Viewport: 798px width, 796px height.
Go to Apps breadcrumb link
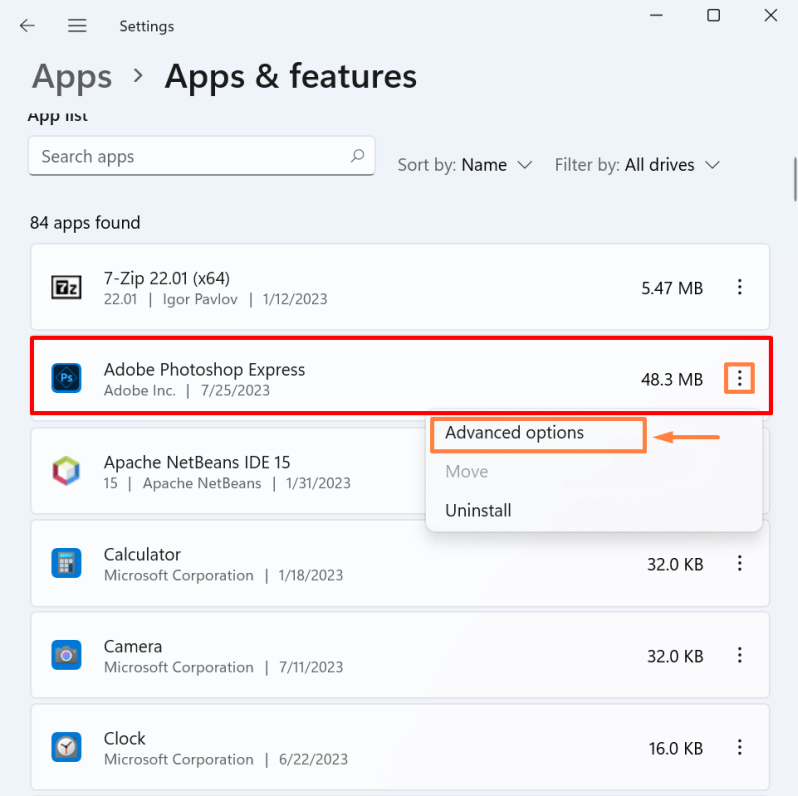click(72, 77)
